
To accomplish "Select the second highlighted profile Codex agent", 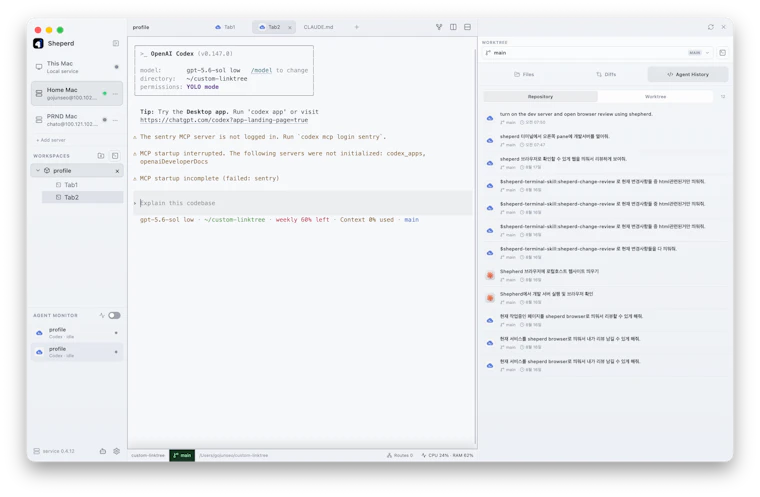I will pos(77,352).
